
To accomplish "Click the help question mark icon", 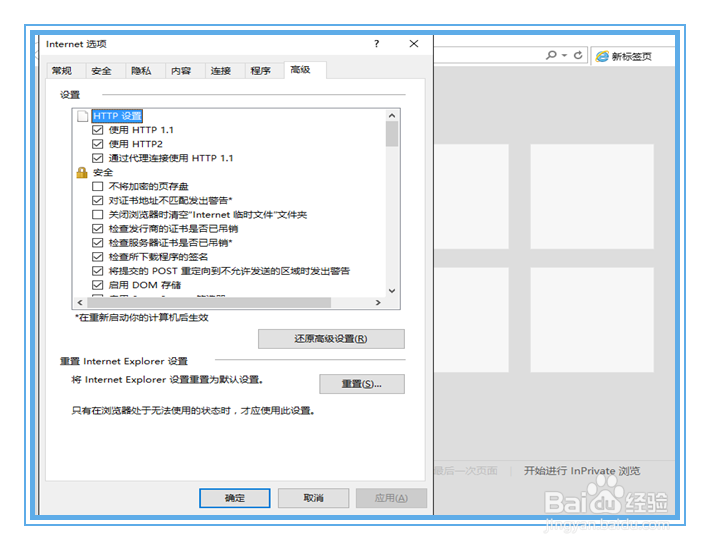I will [376, 44].
